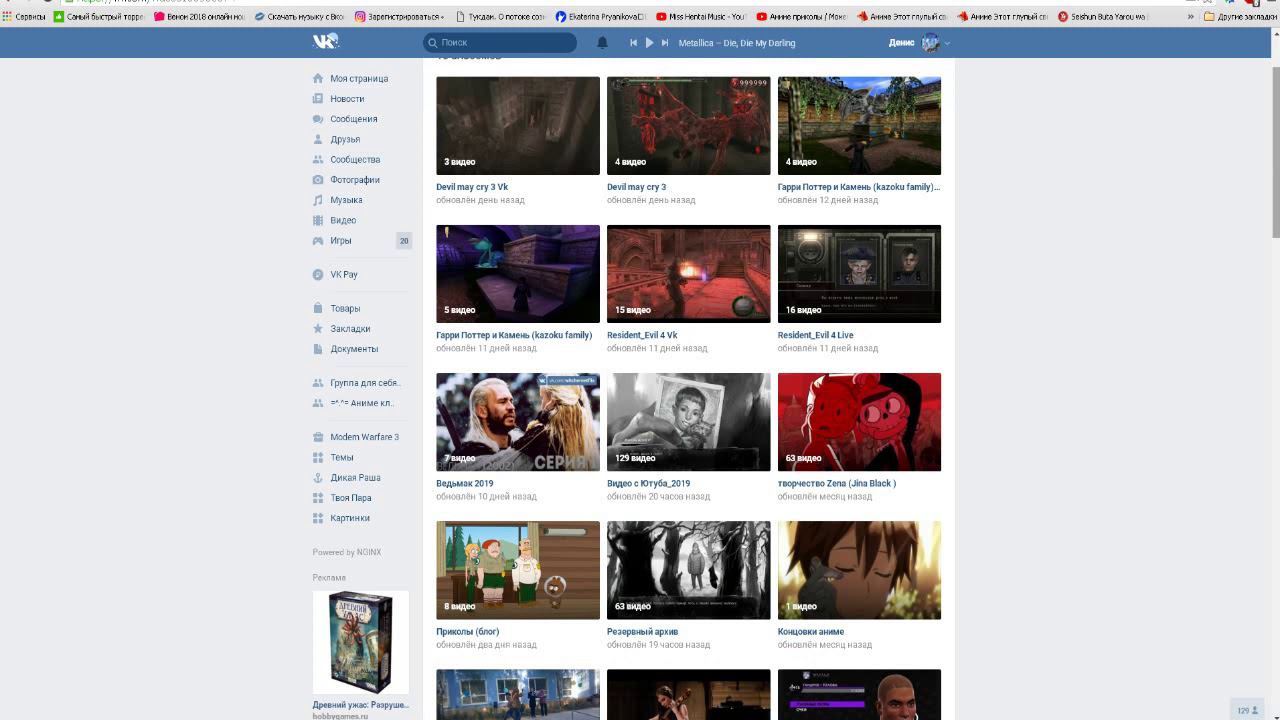This screenshot has height=720, width=1280.
Task: Open the Resident_Evil 4 Vk album thumbnail
Action: click(x=689, y=274)
